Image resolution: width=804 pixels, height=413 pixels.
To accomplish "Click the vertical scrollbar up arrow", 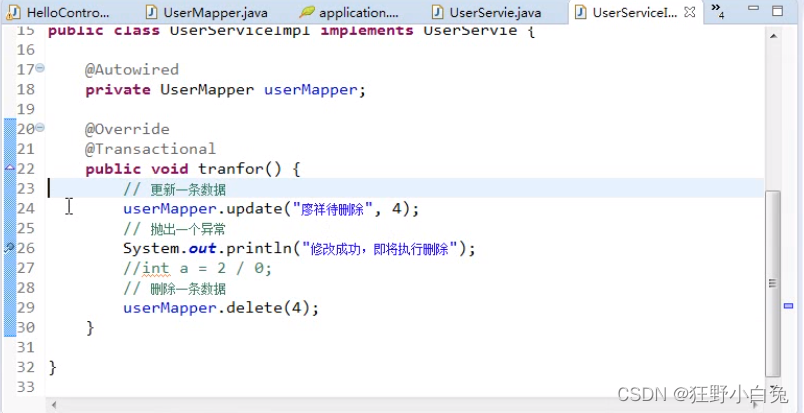I will coord(773,36).
